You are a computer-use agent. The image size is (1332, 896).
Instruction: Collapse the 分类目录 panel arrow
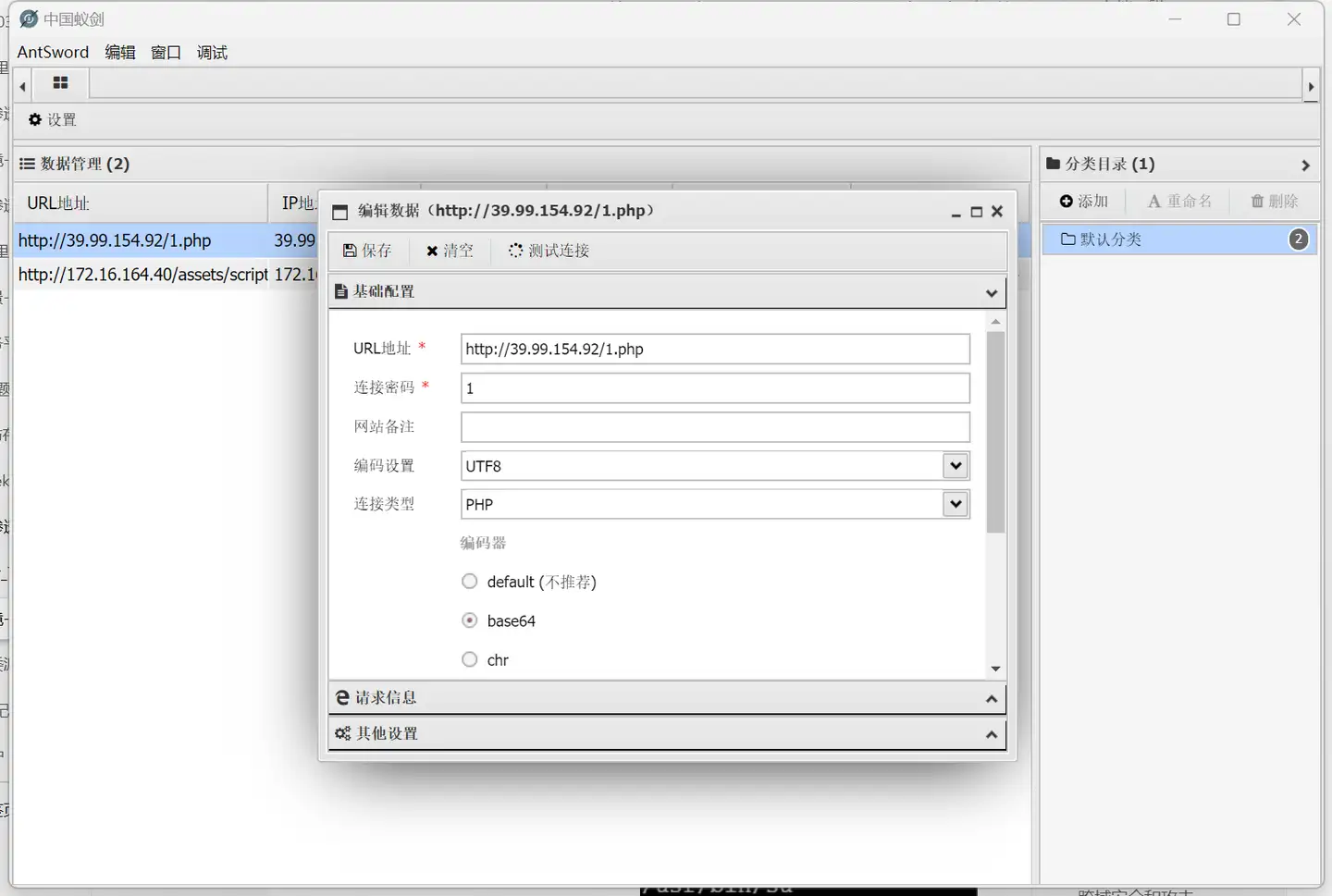[x=1305, y=166]
